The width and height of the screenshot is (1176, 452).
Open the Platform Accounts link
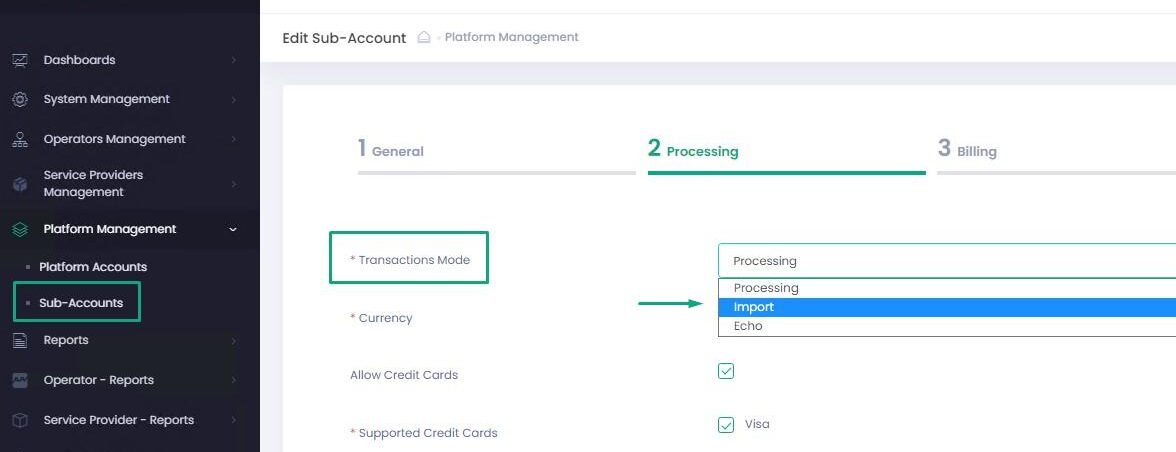(x=93, y=267)
